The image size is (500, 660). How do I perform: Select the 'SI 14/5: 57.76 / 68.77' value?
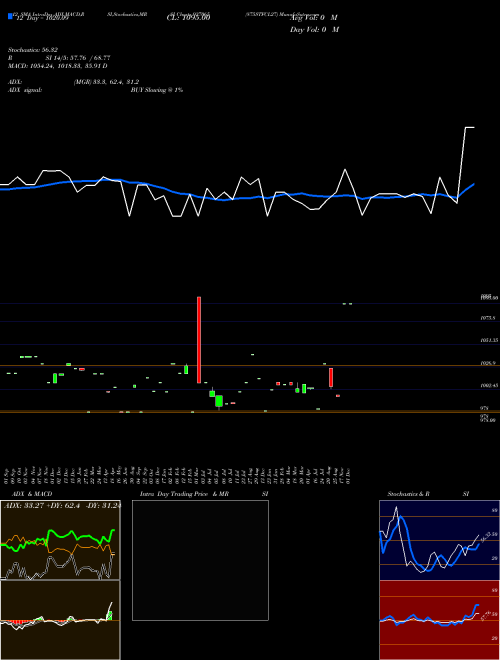[78, 59]
